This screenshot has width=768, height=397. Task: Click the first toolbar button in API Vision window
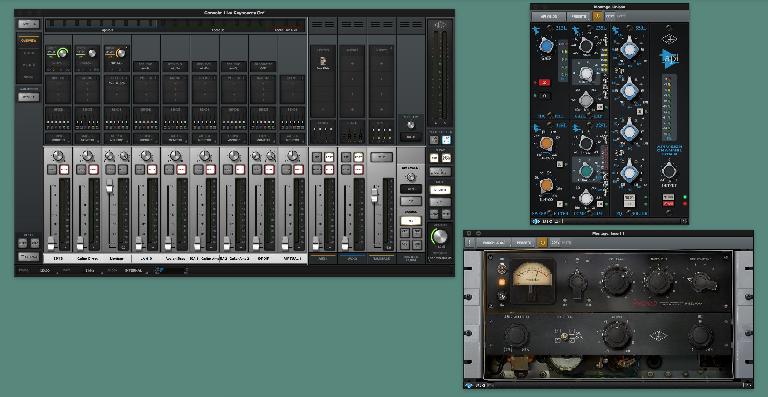point(549,16)
